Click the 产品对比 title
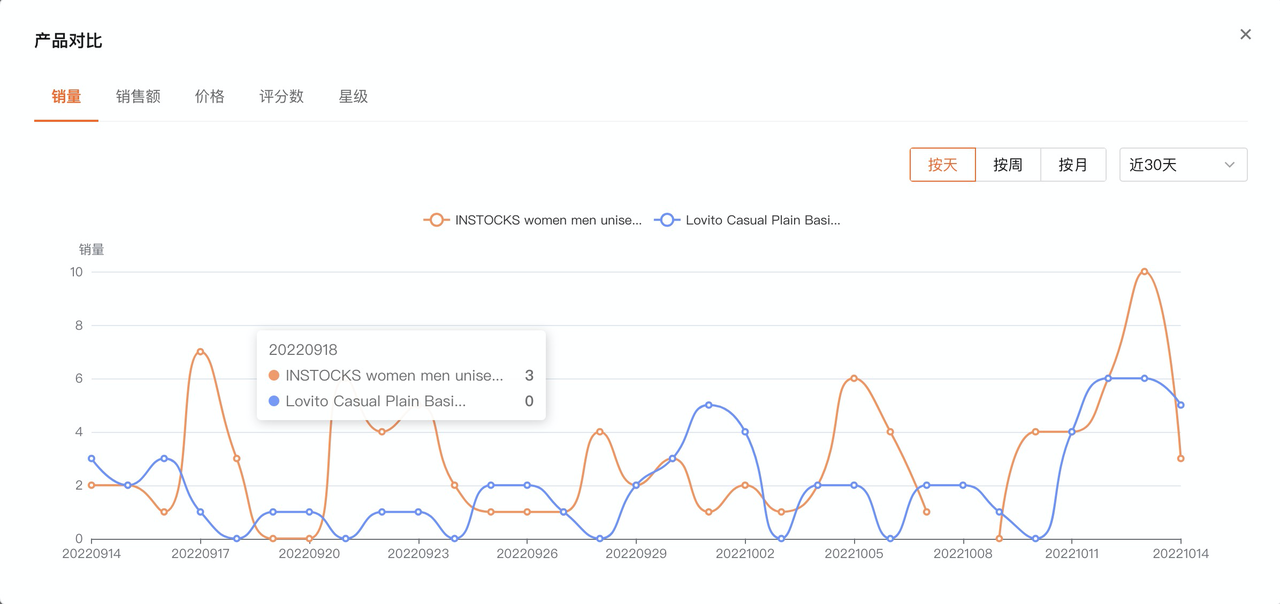This screenshot has height=604, width=1280. click(68, 41)
